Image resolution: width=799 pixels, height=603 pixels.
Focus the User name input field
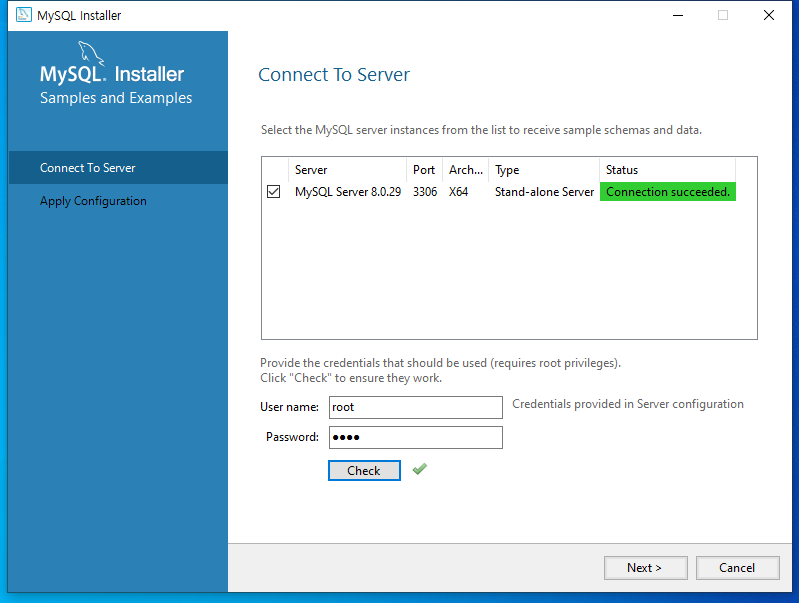[416, 407]
